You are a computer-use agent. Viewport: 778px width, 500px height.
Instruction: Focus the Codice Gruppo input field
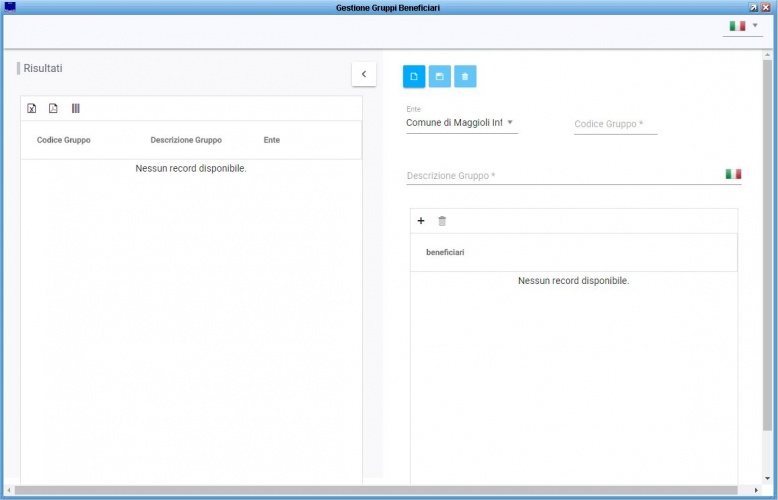615,125
